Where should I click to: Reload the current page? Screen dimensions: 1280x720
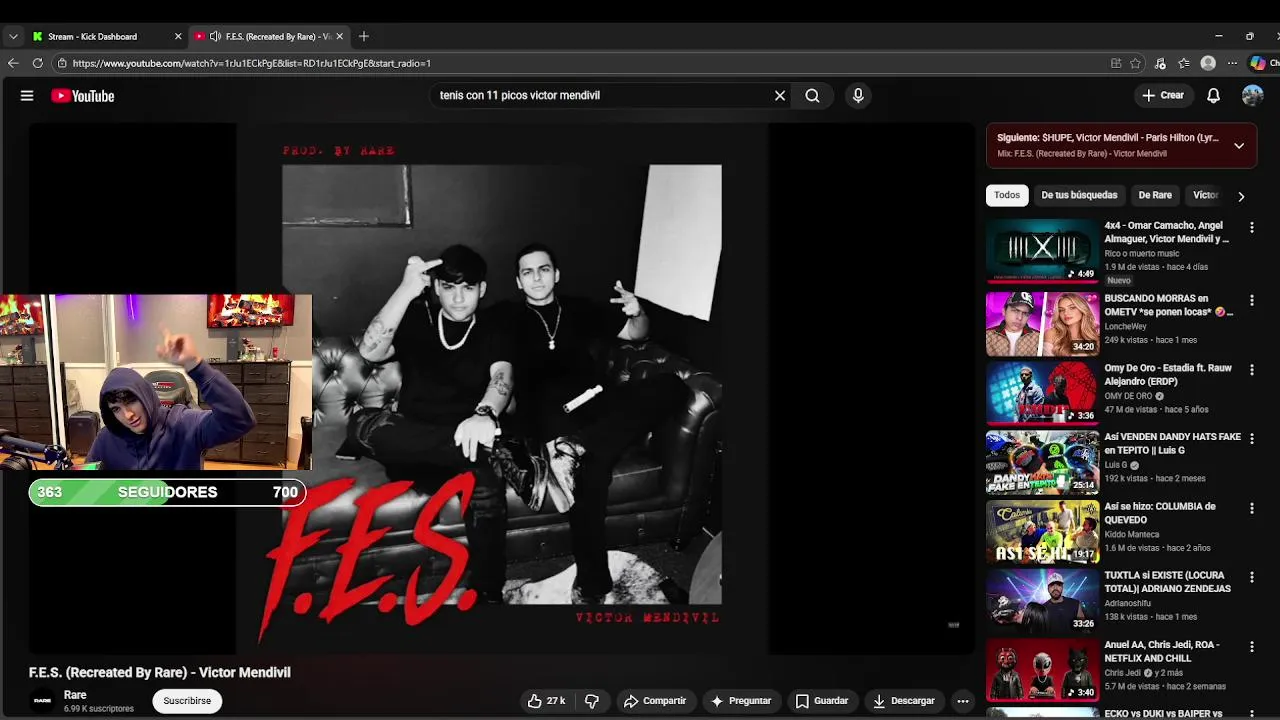(37, 63)
